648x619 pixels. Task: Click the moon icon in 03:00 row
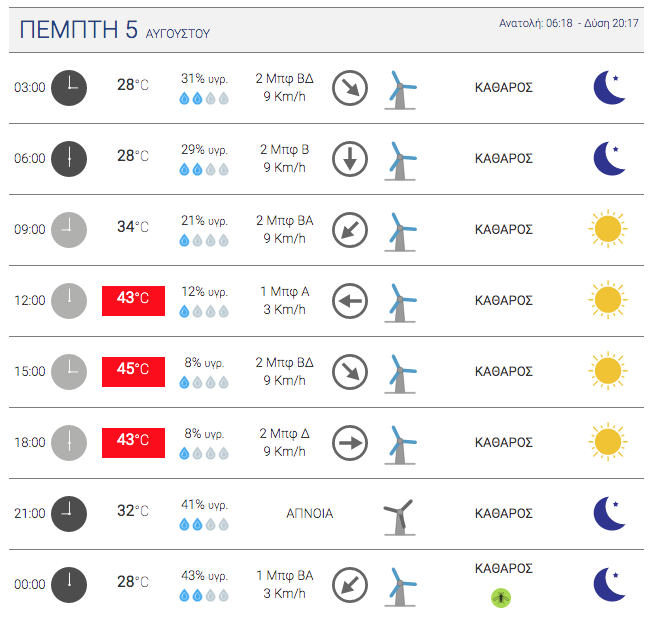[x=609, y=87]
